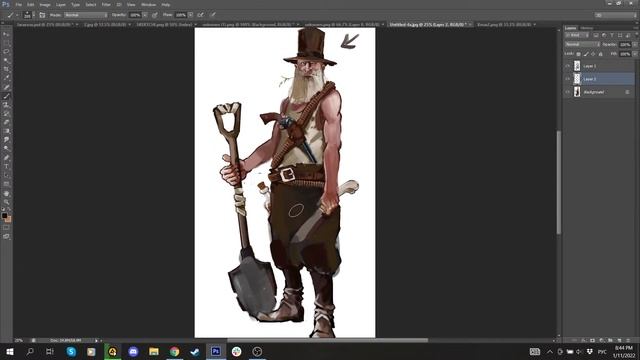Switch to SKEETCH.png document tab

coord(164,24)
